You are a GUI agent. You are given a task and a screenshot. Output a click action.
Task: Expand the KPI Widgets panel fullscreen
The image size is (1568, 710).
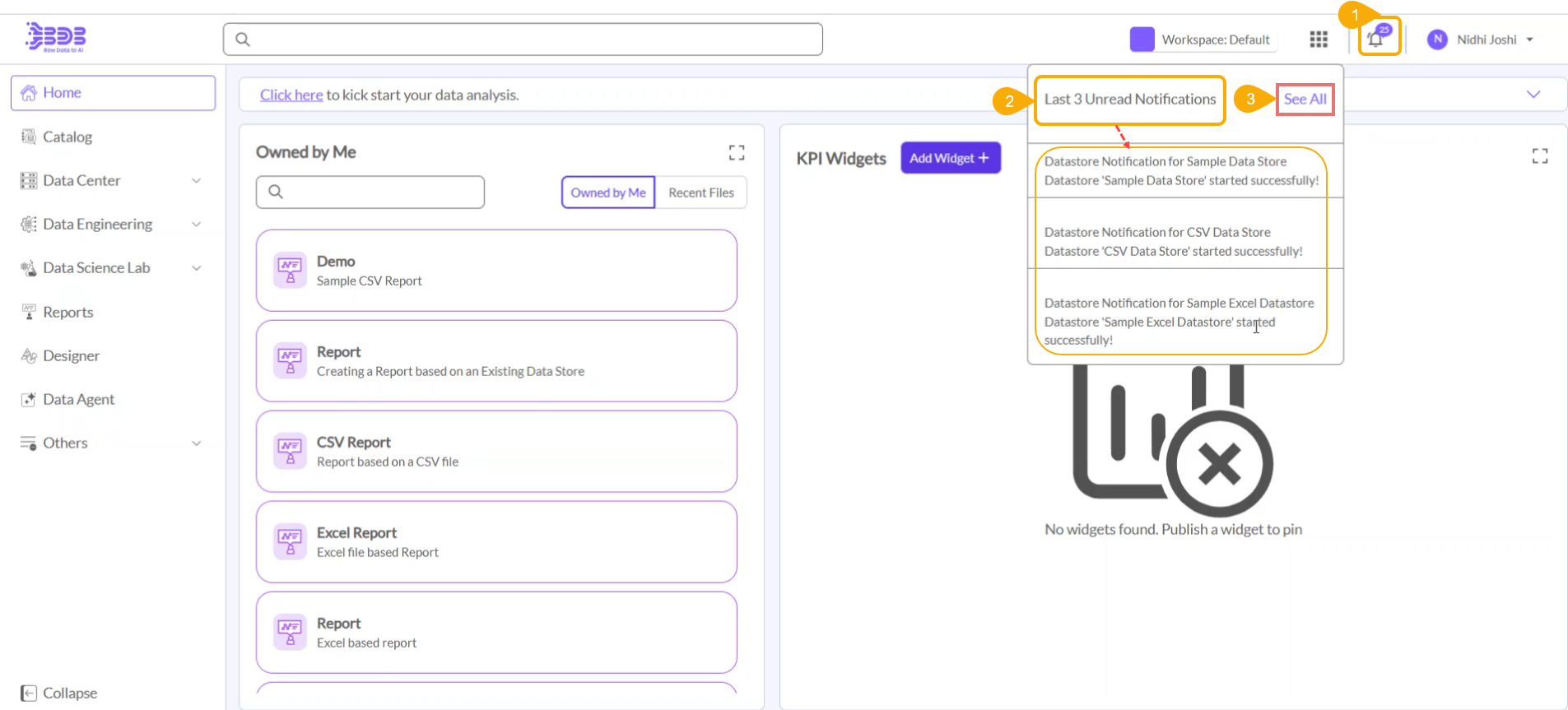[1539, 156]
